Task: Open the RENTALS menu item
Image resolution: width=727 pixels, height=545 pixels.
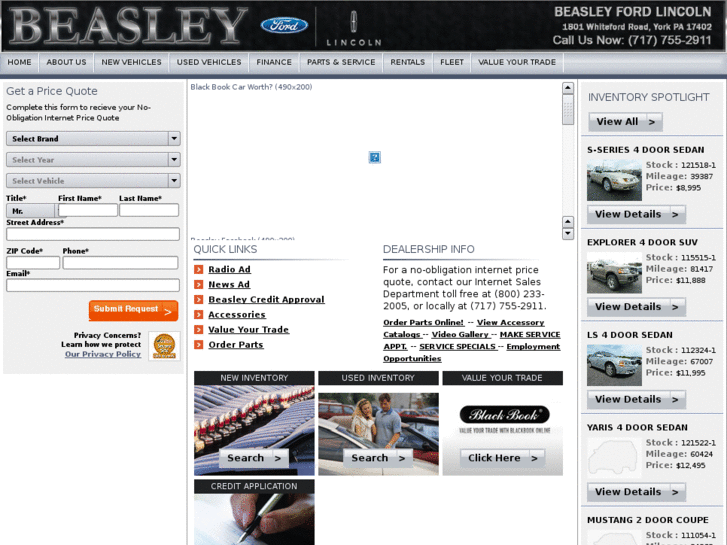Action: point(408,62)
